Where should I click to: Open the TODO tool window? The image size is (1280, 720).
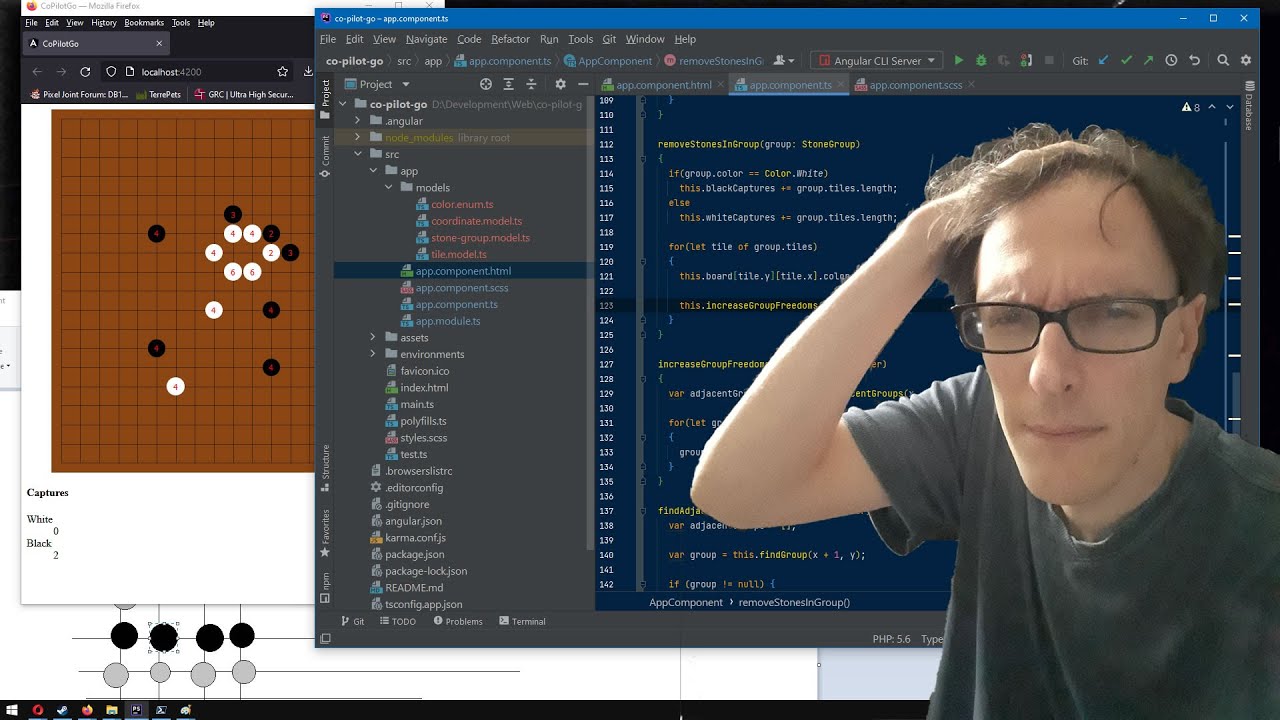[x=397, y=621]
